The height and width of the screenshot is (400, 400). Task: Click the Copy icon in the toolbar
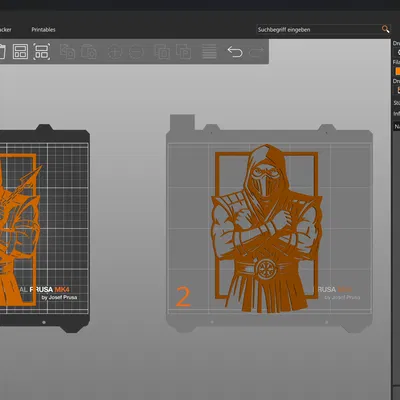(x=67, y=52)
